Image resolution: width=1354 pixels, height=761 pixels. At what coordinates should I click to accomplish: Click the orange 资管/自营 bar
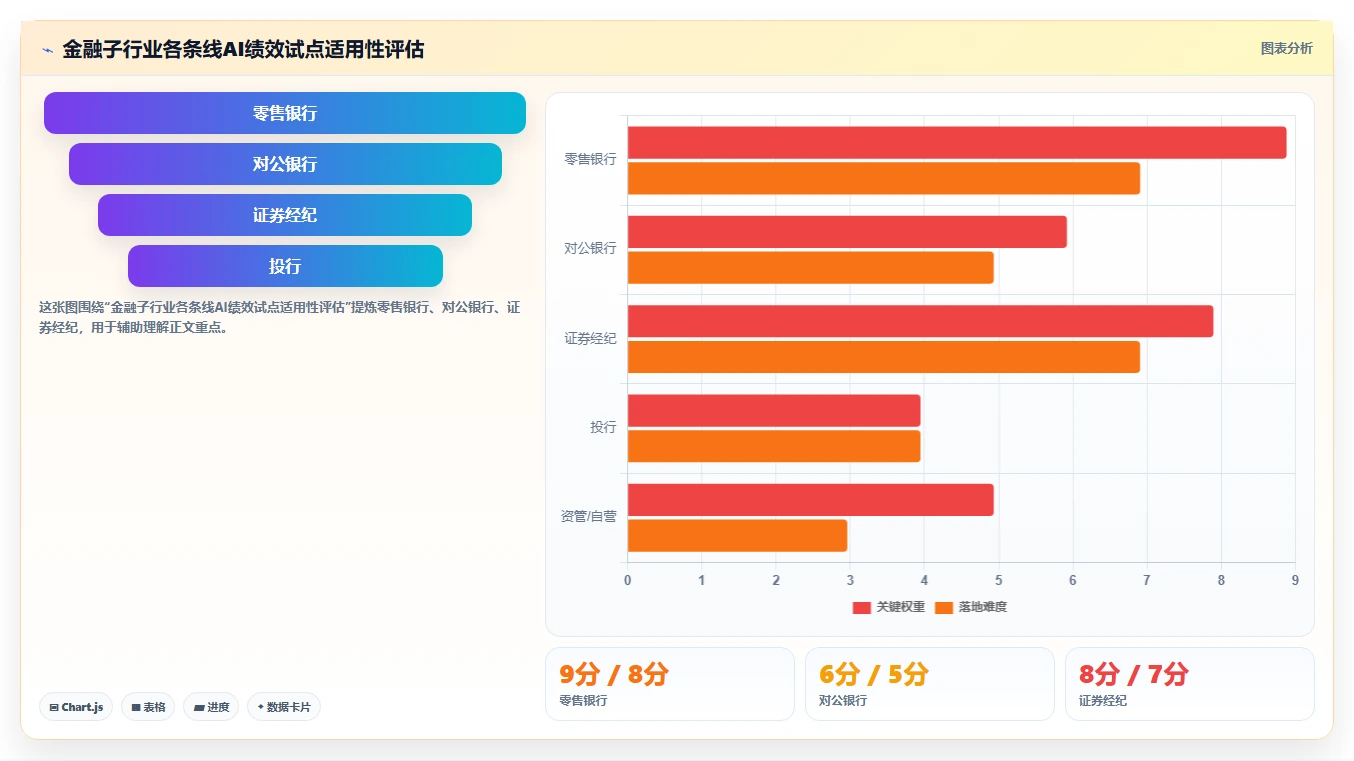point(737,535)
